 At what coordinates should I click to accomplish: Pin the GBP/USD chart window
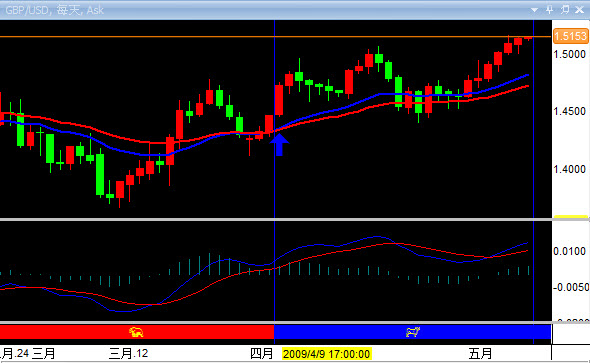(x=550, y=10)
